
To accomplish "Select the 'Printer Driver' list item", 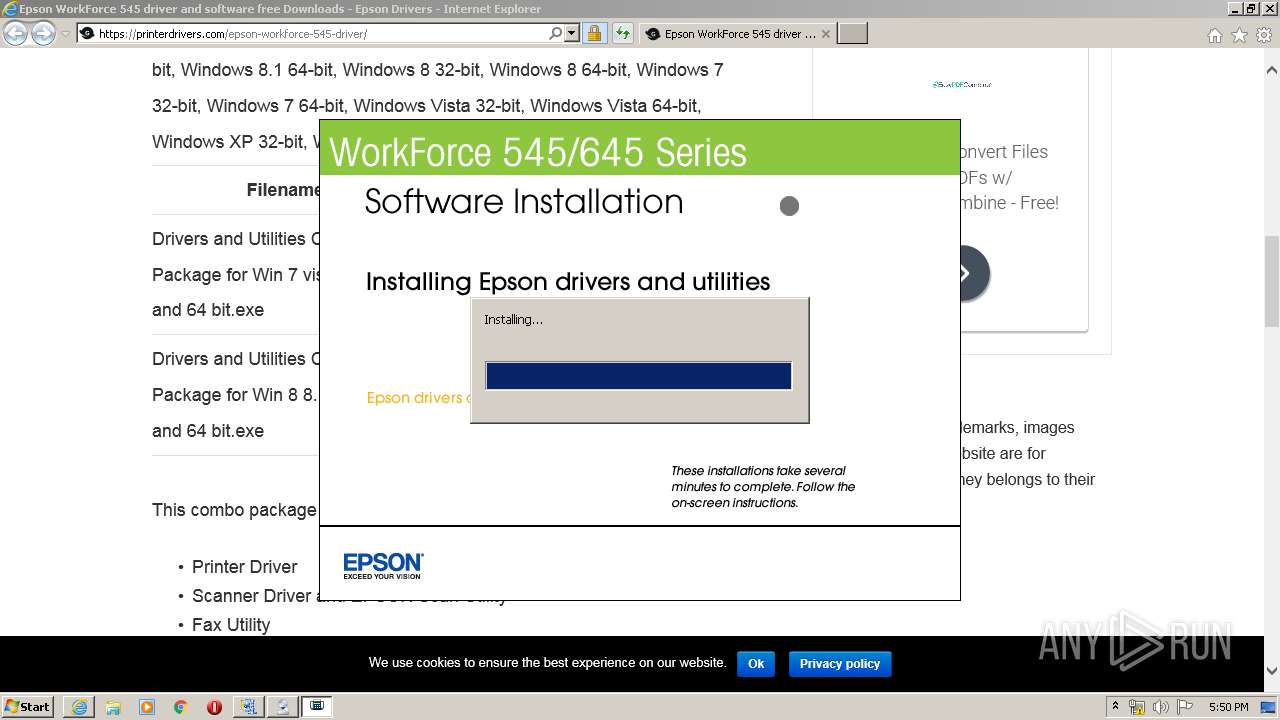I will 245,567.
